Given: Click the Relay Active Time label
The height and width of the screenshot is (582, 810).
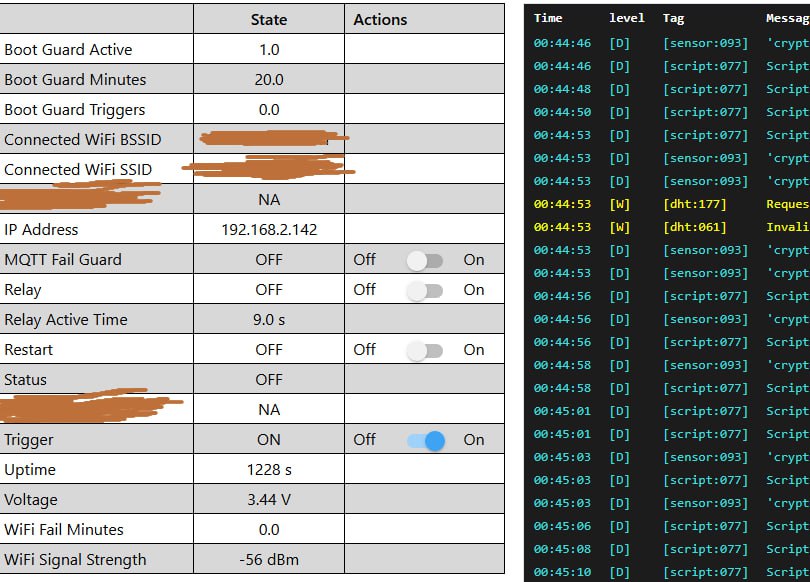Looking at the screenshot, I should click(x=66, y=319).
